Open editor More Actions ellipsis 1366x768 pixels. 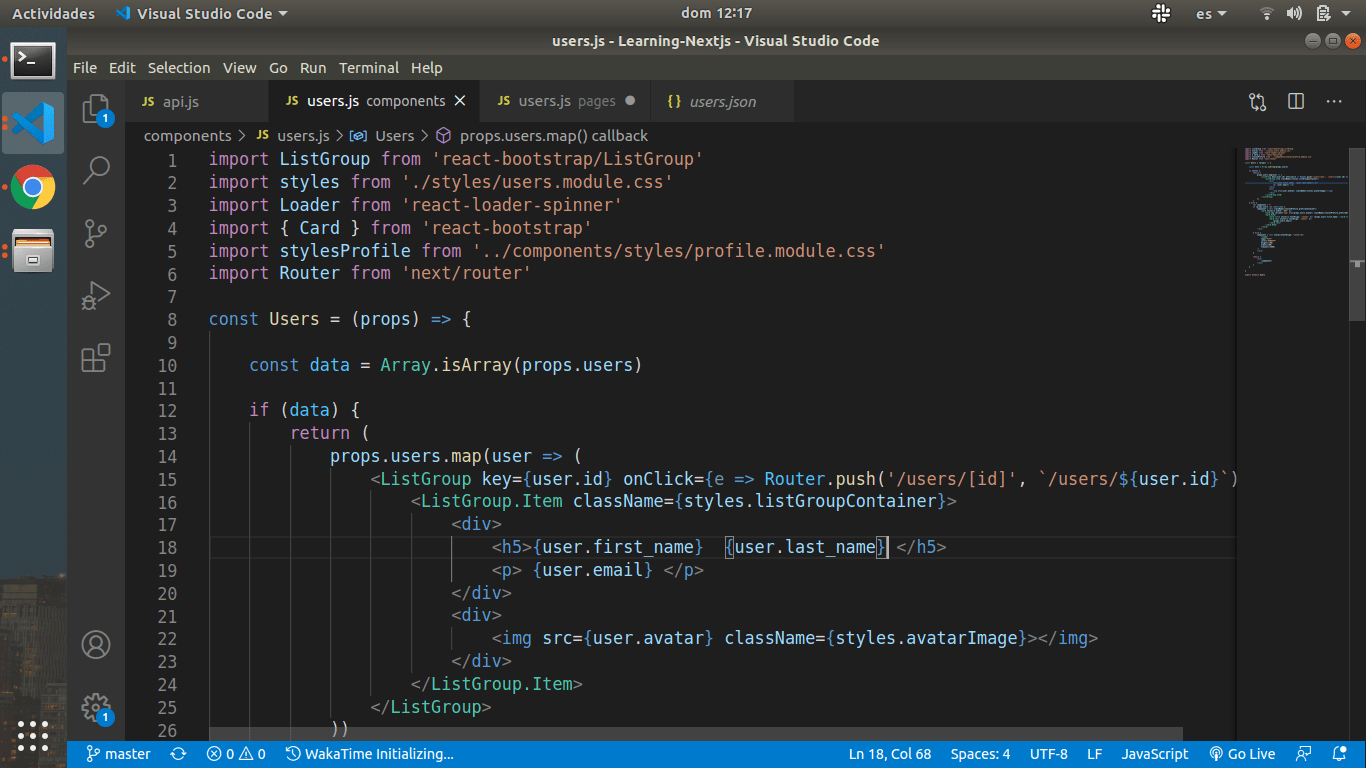pos(1334,101)
